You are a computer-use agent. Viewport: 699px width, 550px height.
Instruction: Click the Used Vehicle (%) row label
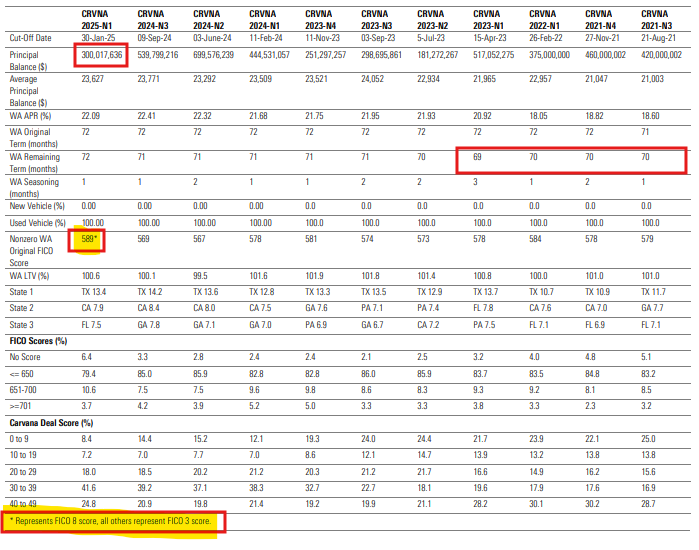pos(37,223)
